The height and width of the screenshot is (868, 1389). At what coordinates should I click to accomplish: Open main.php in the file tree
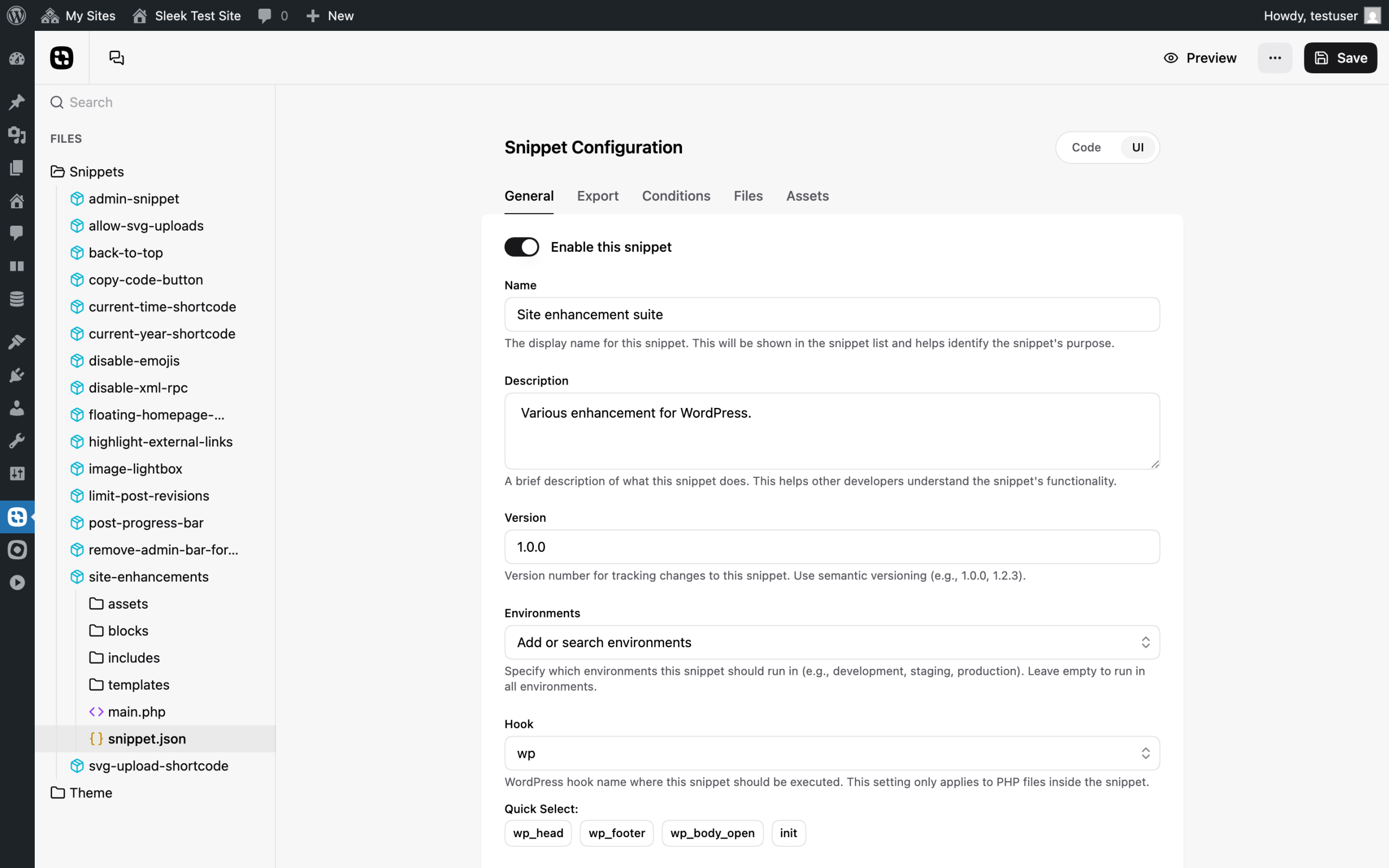click(136, 712)
